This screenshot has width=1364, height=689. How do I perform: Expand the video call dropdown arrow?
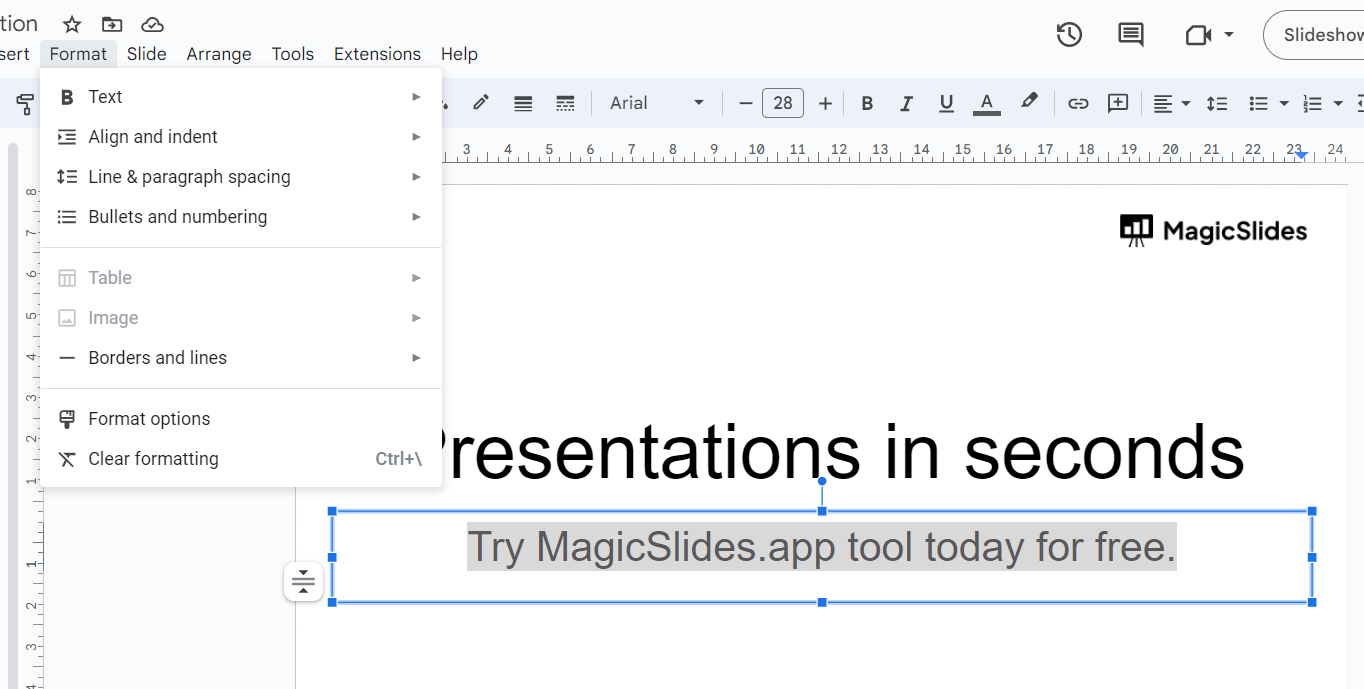pos(1229,35)
